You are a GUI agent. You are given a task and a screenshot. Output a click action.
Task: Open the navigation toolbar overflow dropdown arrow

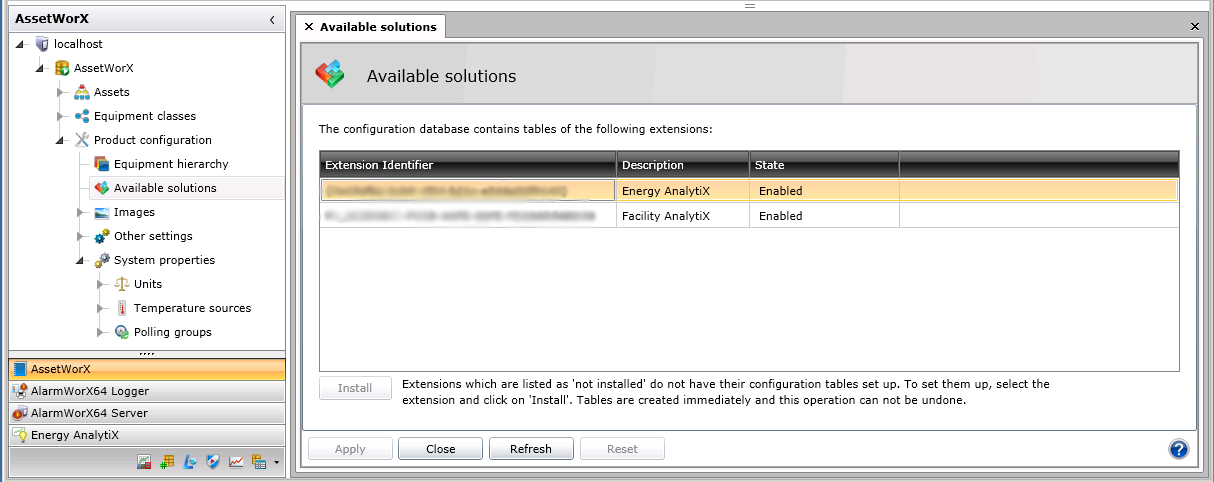point(276,462)
